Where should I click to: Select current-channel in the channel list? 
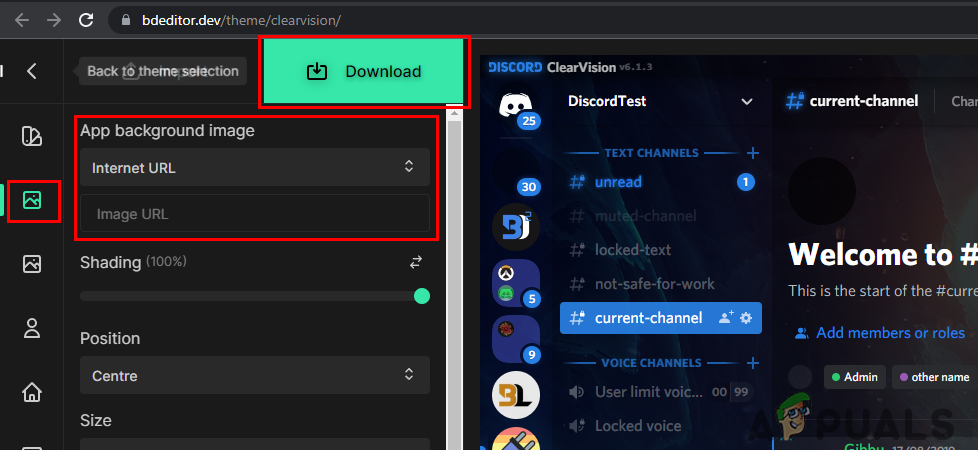click(x=661, y=318)
